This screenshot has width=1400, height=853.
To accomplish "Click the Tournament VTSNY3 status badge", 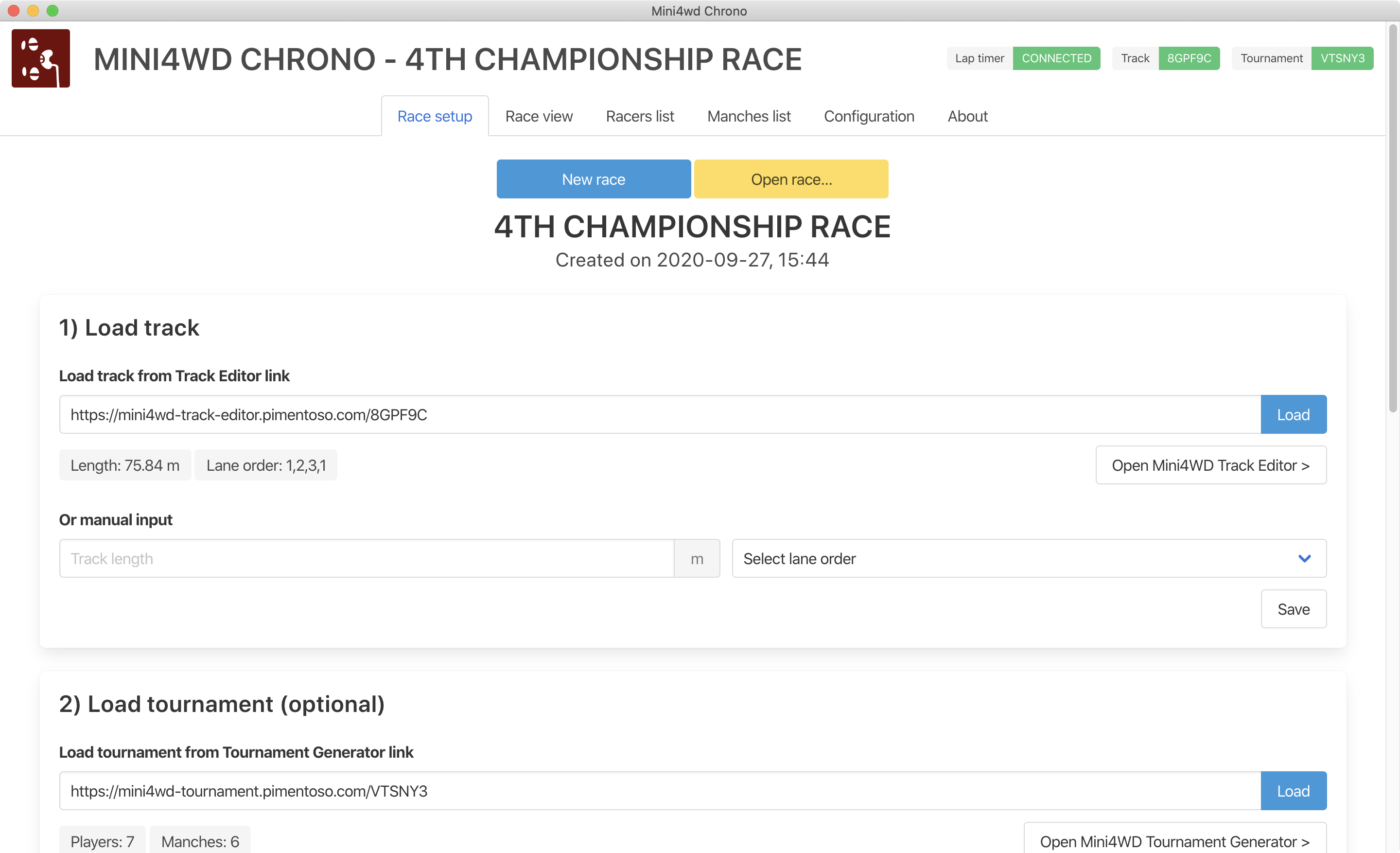I will (x=1342, y=58).
